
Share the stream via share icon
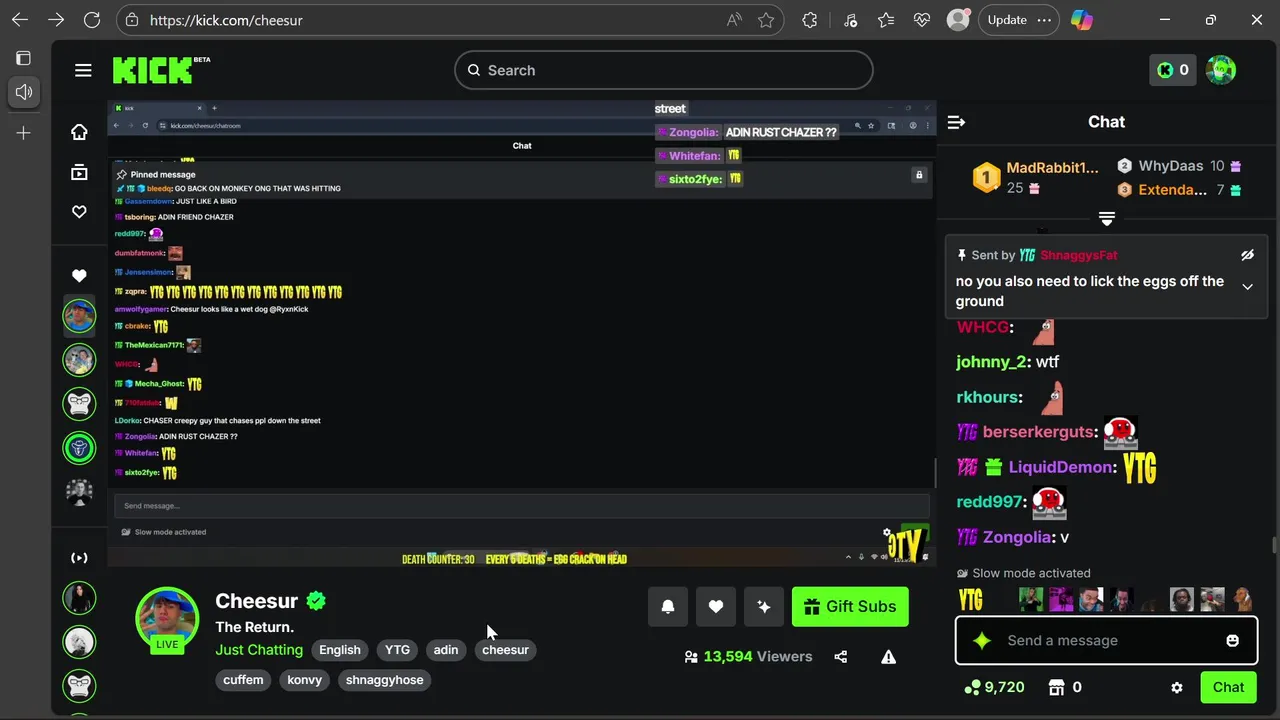point(840,657)
